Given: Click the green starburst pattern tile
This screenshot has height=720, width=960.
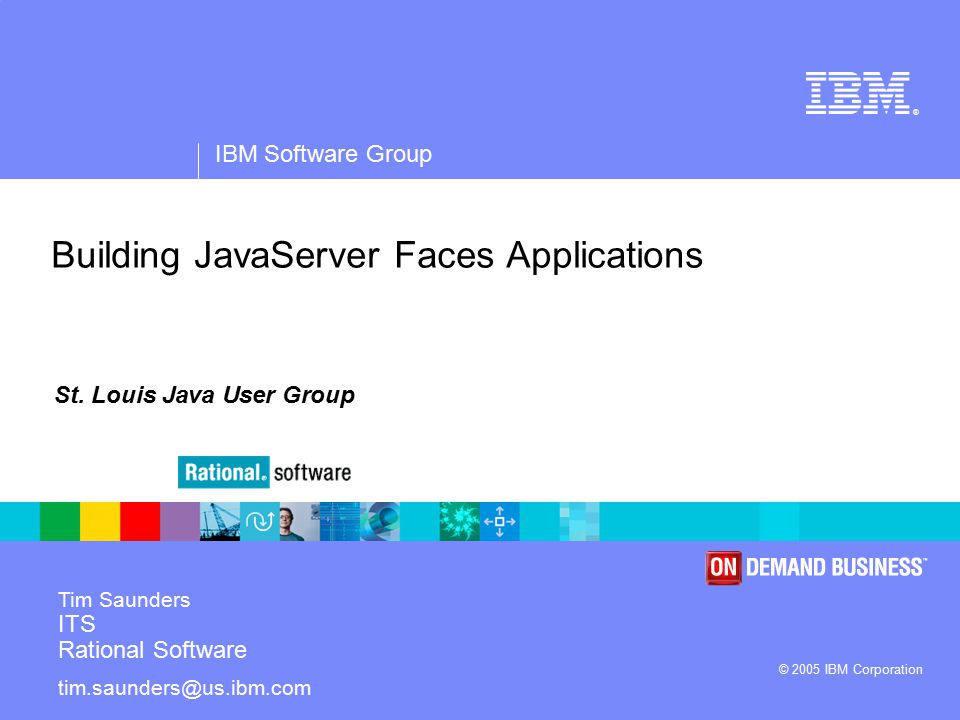Looking at the screenshot, I should click(x=460, y=521).
